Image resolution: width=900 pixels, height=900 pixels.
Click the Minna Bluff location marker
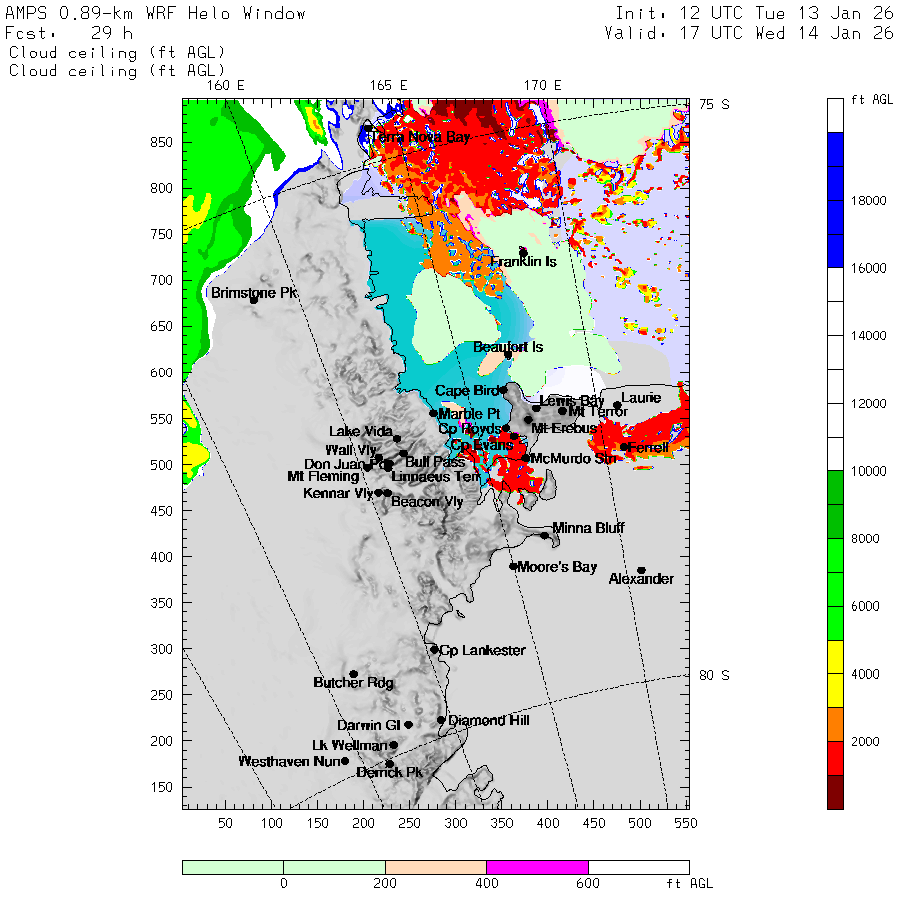[545, 535]
